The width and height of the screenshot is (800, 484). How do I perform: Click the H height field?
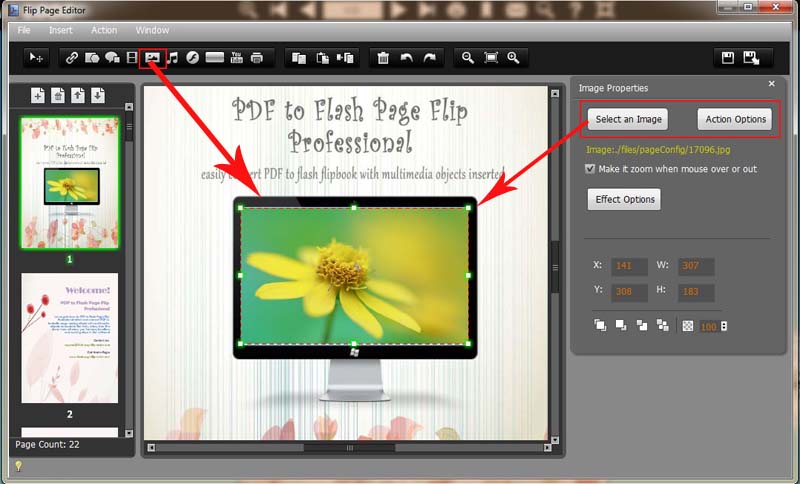[696, 292]
